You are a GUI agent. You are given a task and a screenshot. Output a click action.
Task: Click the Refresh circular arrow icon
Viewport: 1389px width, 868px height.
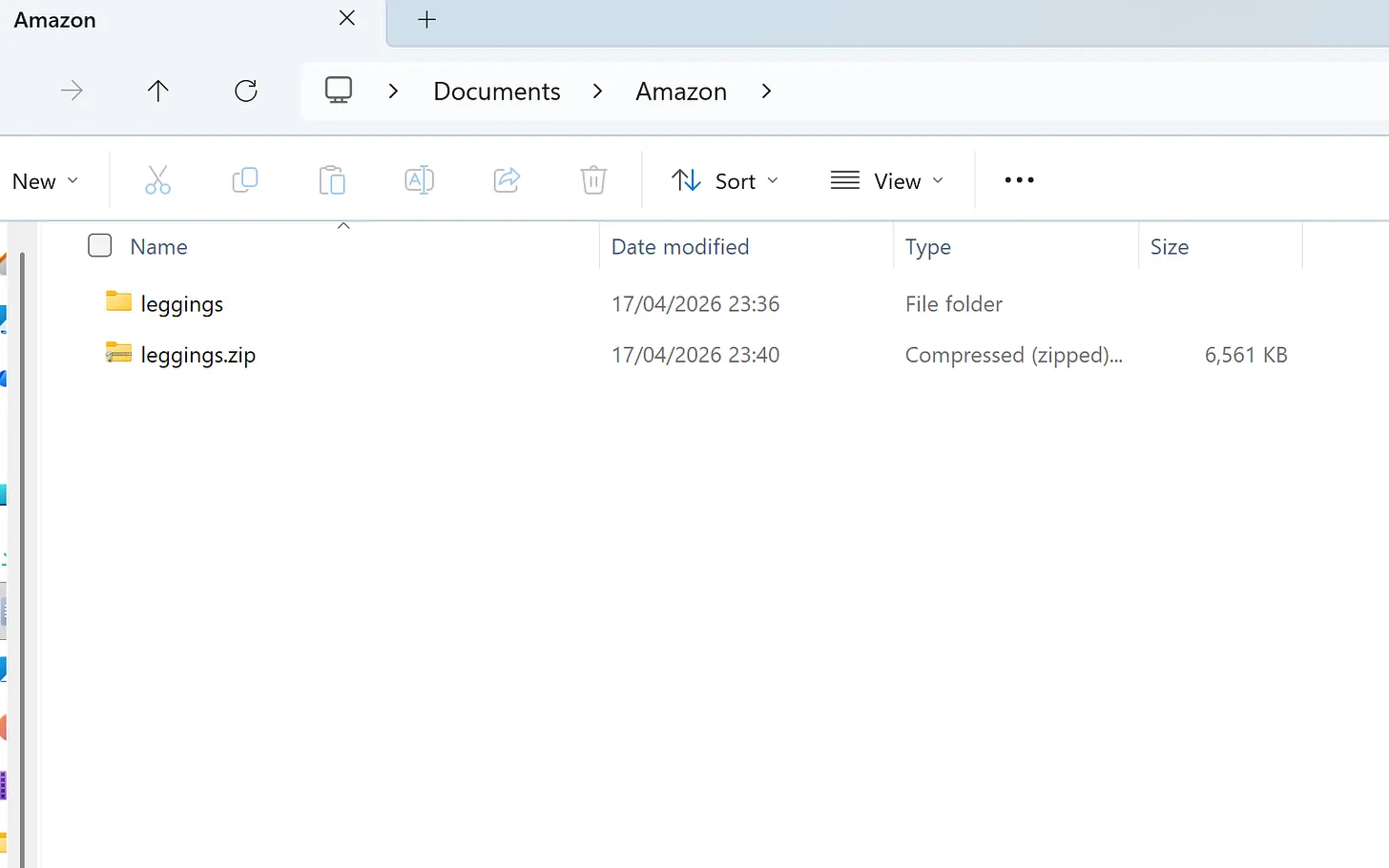(246, 91)
